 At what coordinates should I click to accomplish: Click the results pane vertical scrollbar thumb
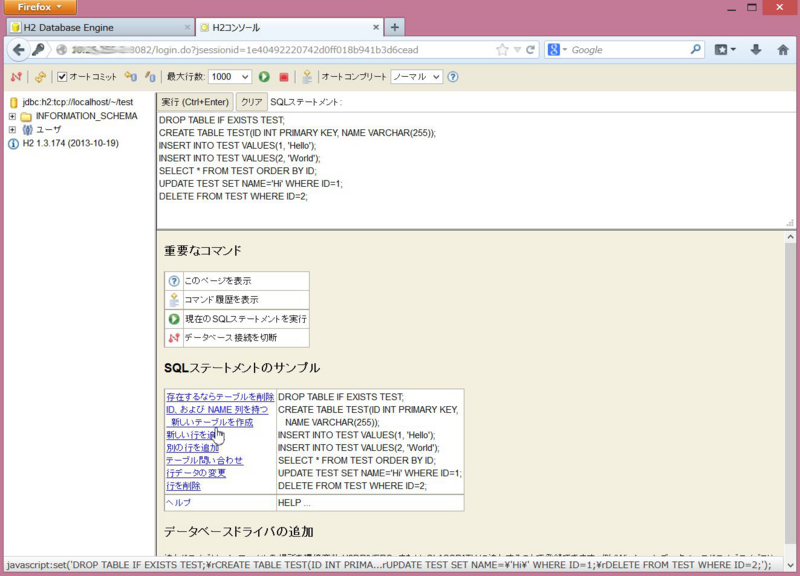click(x=790, y=393)
